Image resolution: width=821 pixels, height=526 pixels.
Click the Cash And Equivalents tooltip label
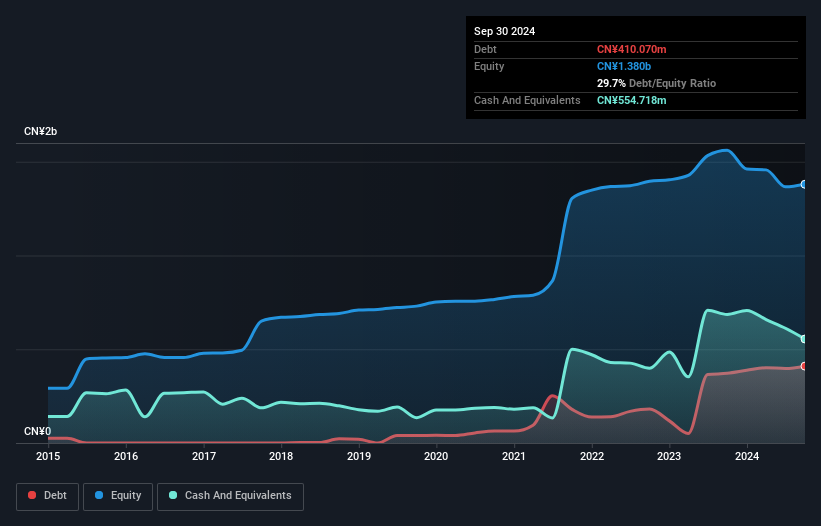click(527, 100)
